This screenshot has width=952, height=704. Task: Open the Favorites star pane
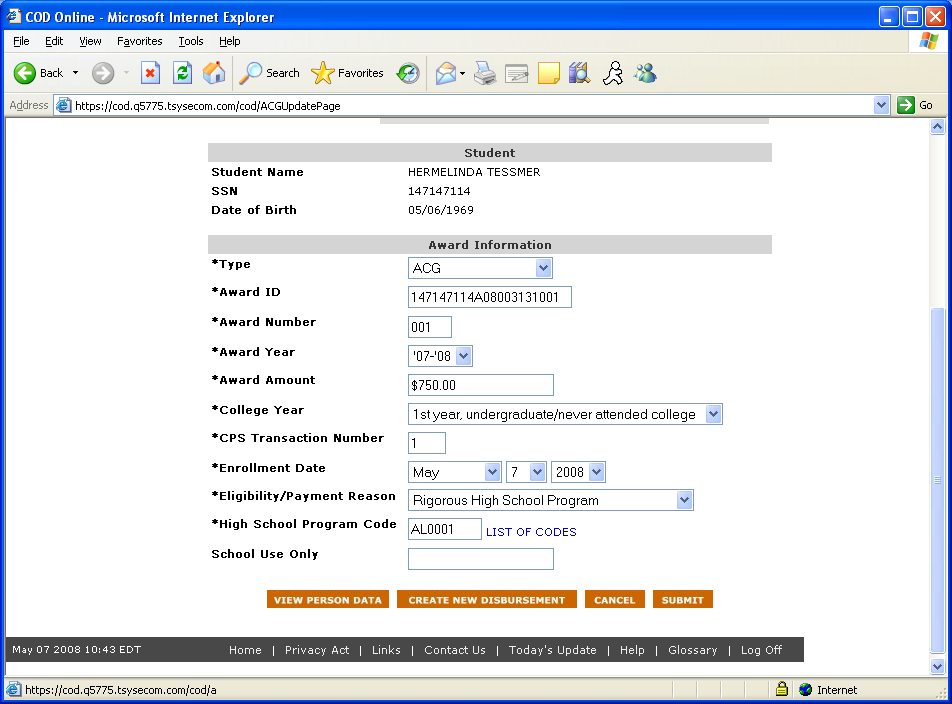pyautogui.click(x=347, y=73)
